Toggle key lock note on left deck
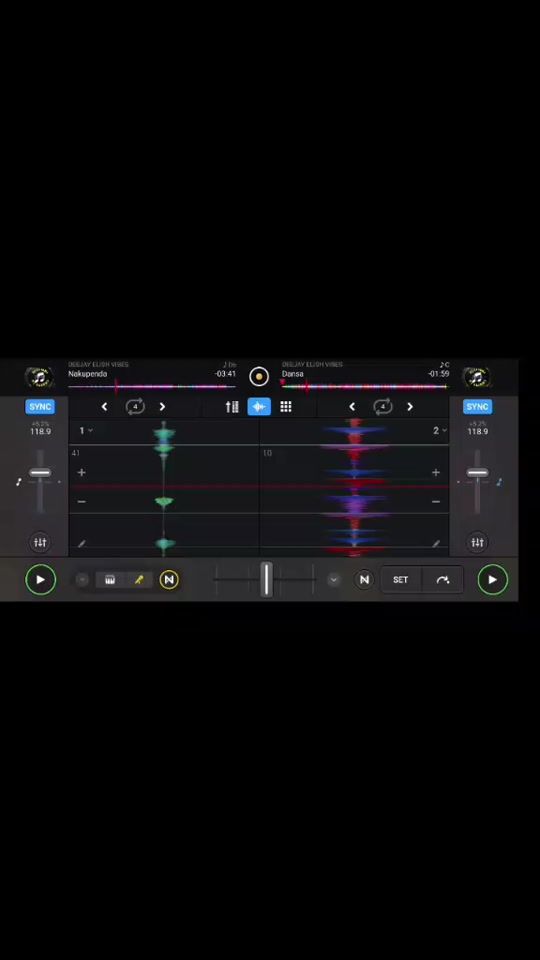The height and width of the screenshot is (960, 540). 18,482
